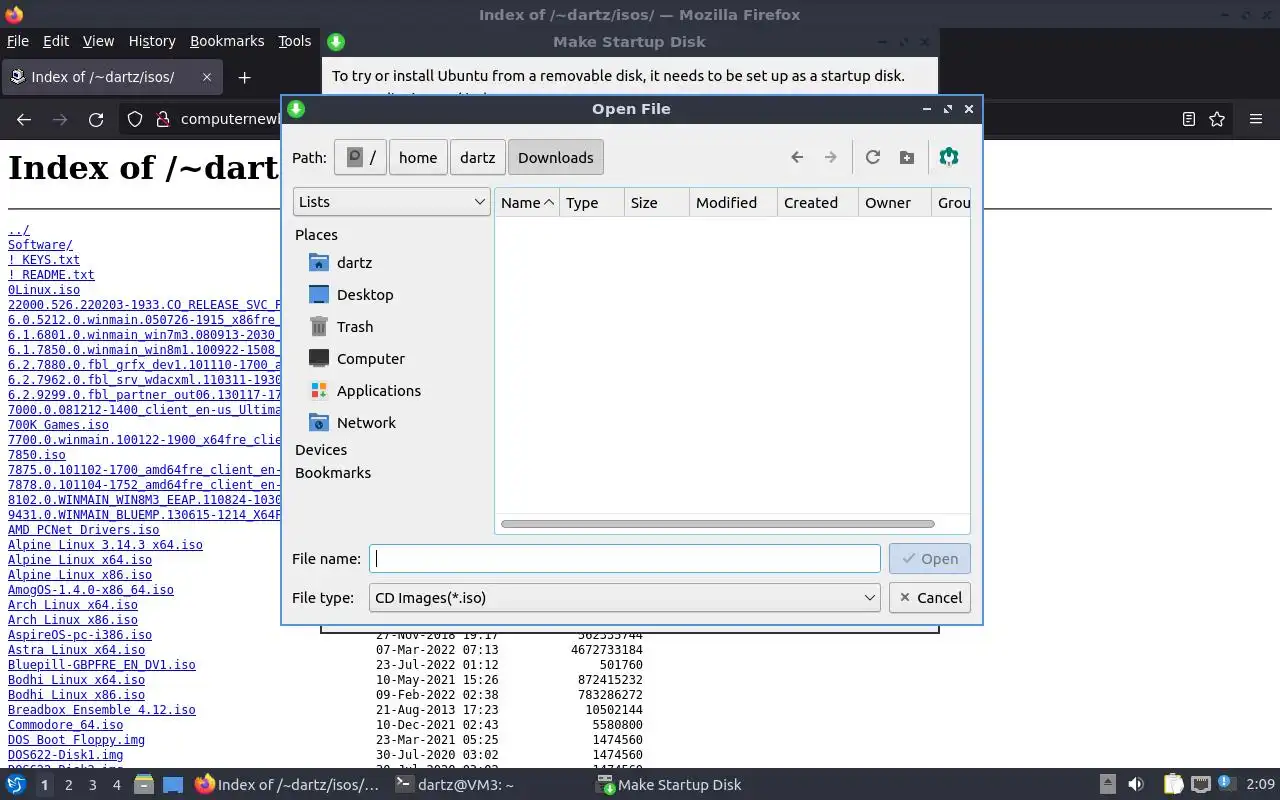Click the horizontal scrollbar of file list
1280x800 pixels.
717,524
